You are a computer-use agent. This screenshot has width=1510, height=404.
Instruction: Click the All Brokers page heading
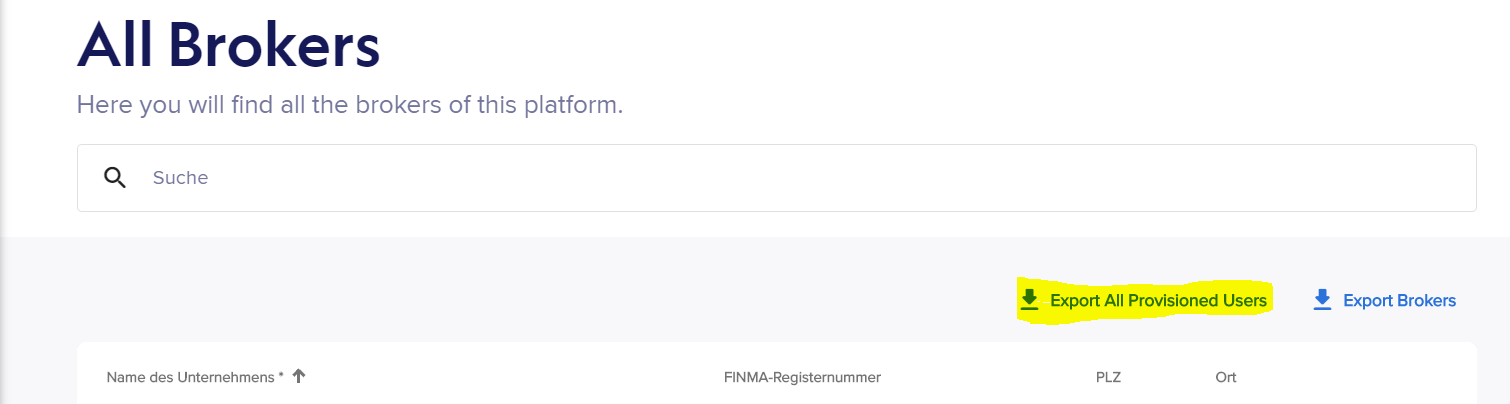228,45
